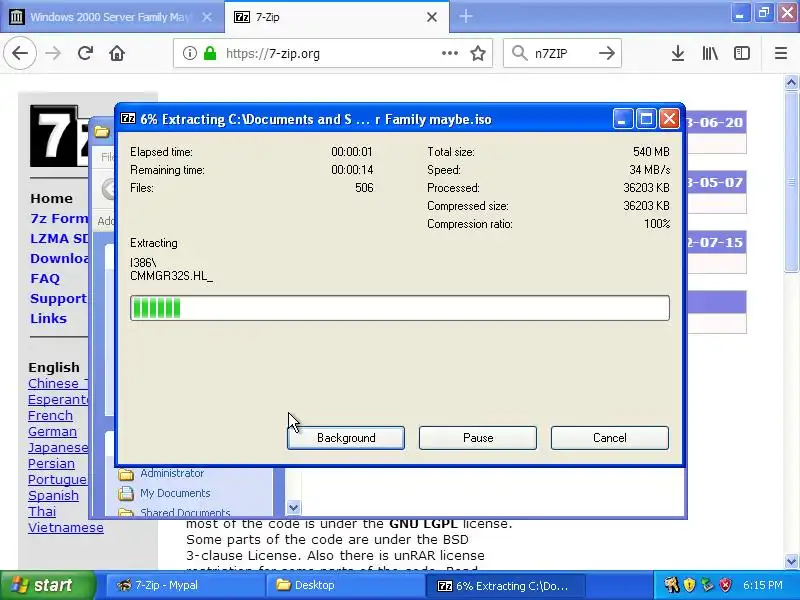This screenshot has height=600, width=800.
Task: Open the downloads panel
Action: coord(678,53)
